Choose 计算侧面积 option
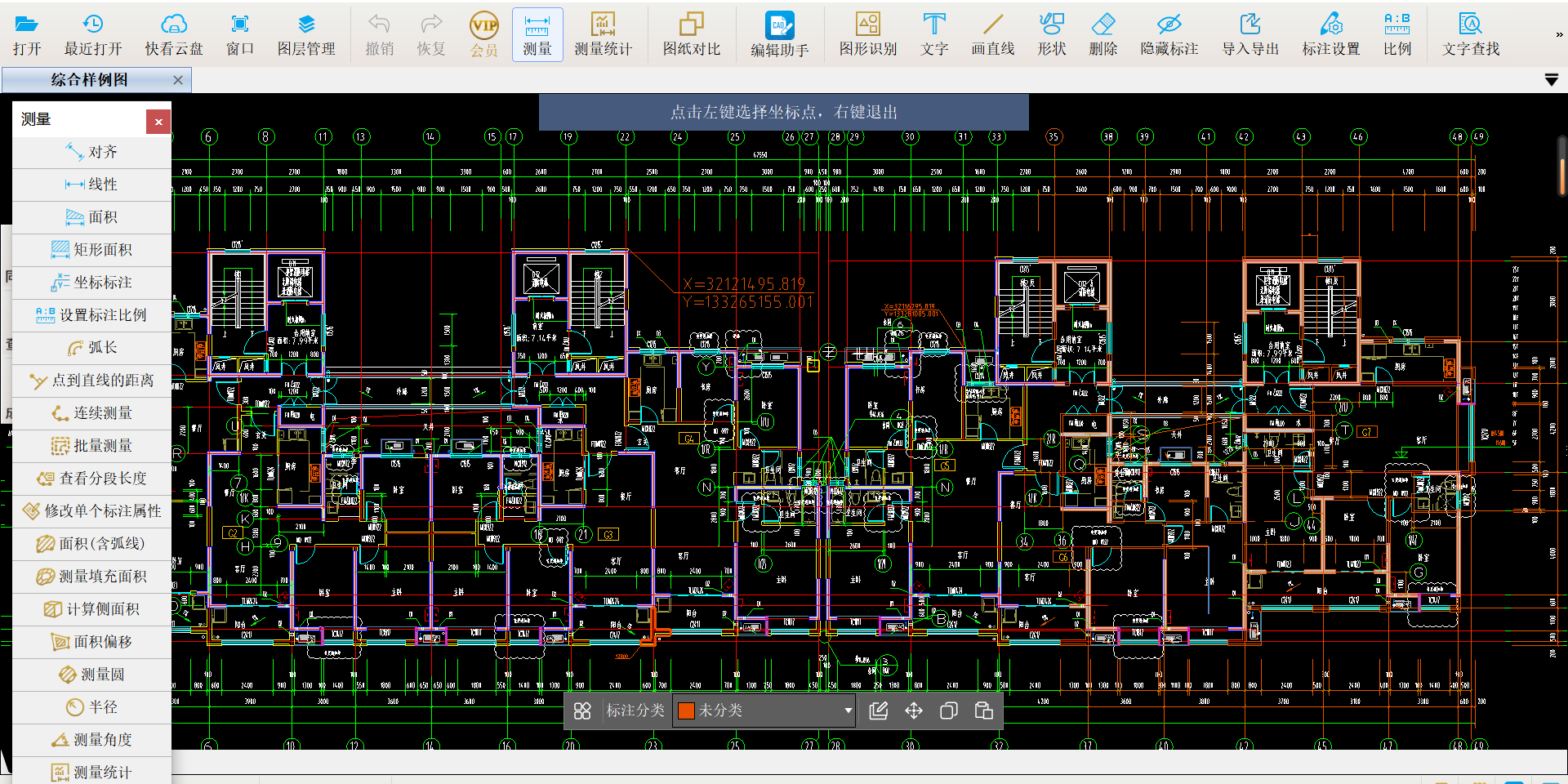The height and width of the screenshot is (784, 1568). [x=91, y=609]
